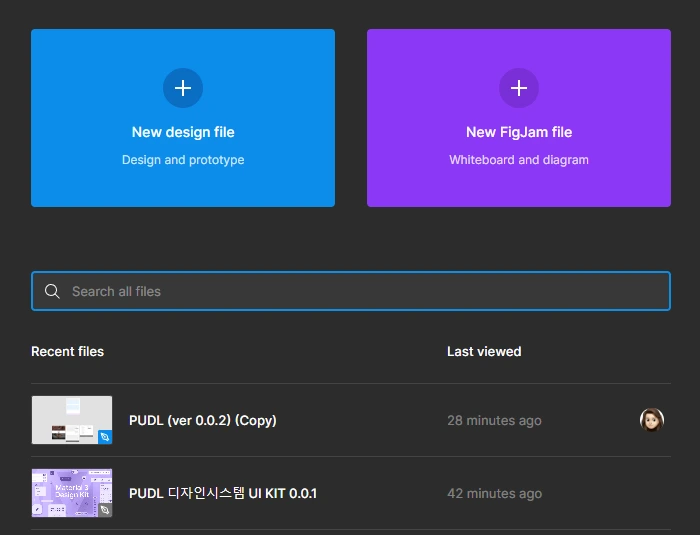Viewport: 700px width, 535px height.
Task: Click the Recent files column header
Action: coord(67,351)
